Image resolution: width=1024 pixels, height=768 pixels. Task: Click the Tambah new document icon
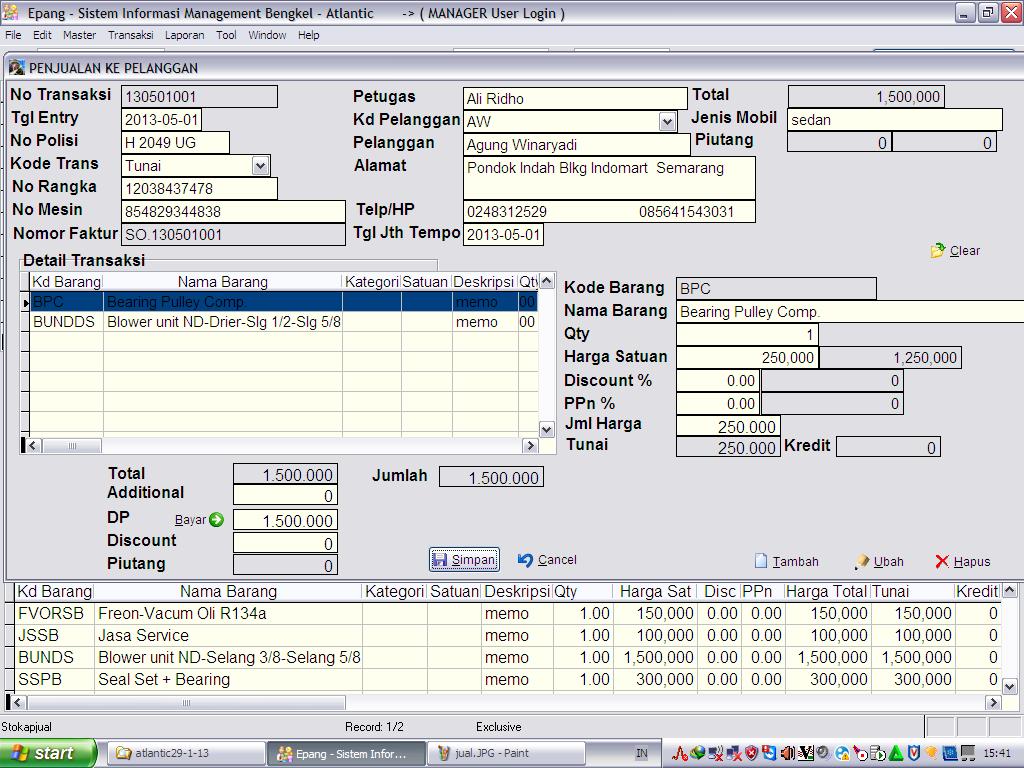[x=761, y=562]
